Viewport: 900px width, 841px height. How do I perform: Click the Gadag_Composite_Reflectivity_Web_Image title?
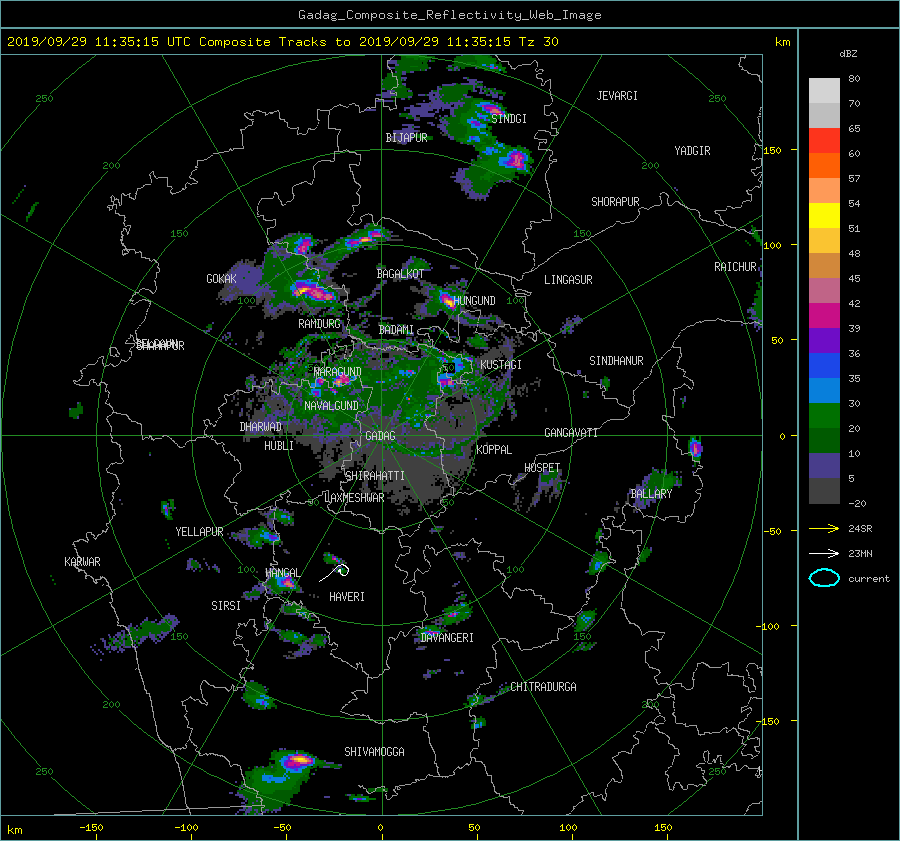449,15
